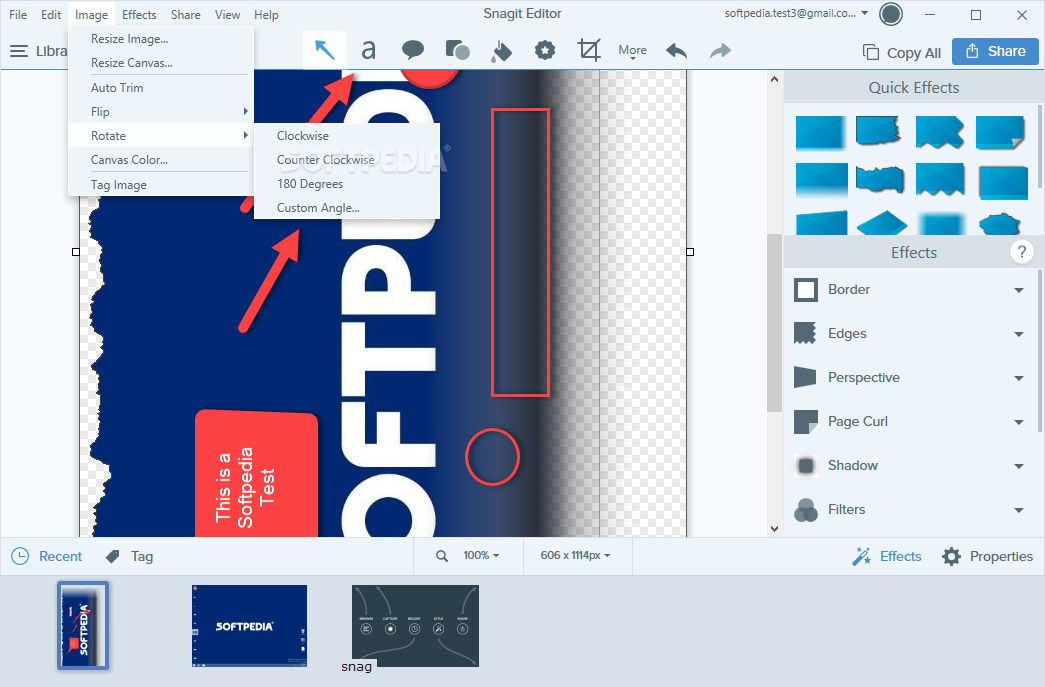Open the 100% zoom dropdown
This screenshot has width=1045, height=687.
click(481, 555)
